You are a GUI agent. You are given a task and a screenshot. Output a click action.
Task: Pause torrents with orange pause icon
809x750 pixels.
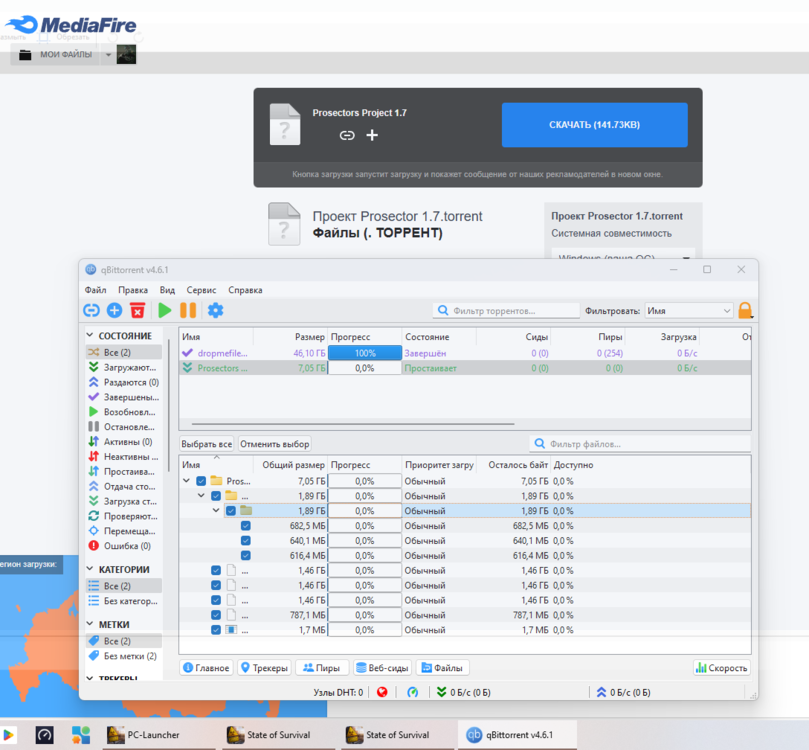click(188, 311)
